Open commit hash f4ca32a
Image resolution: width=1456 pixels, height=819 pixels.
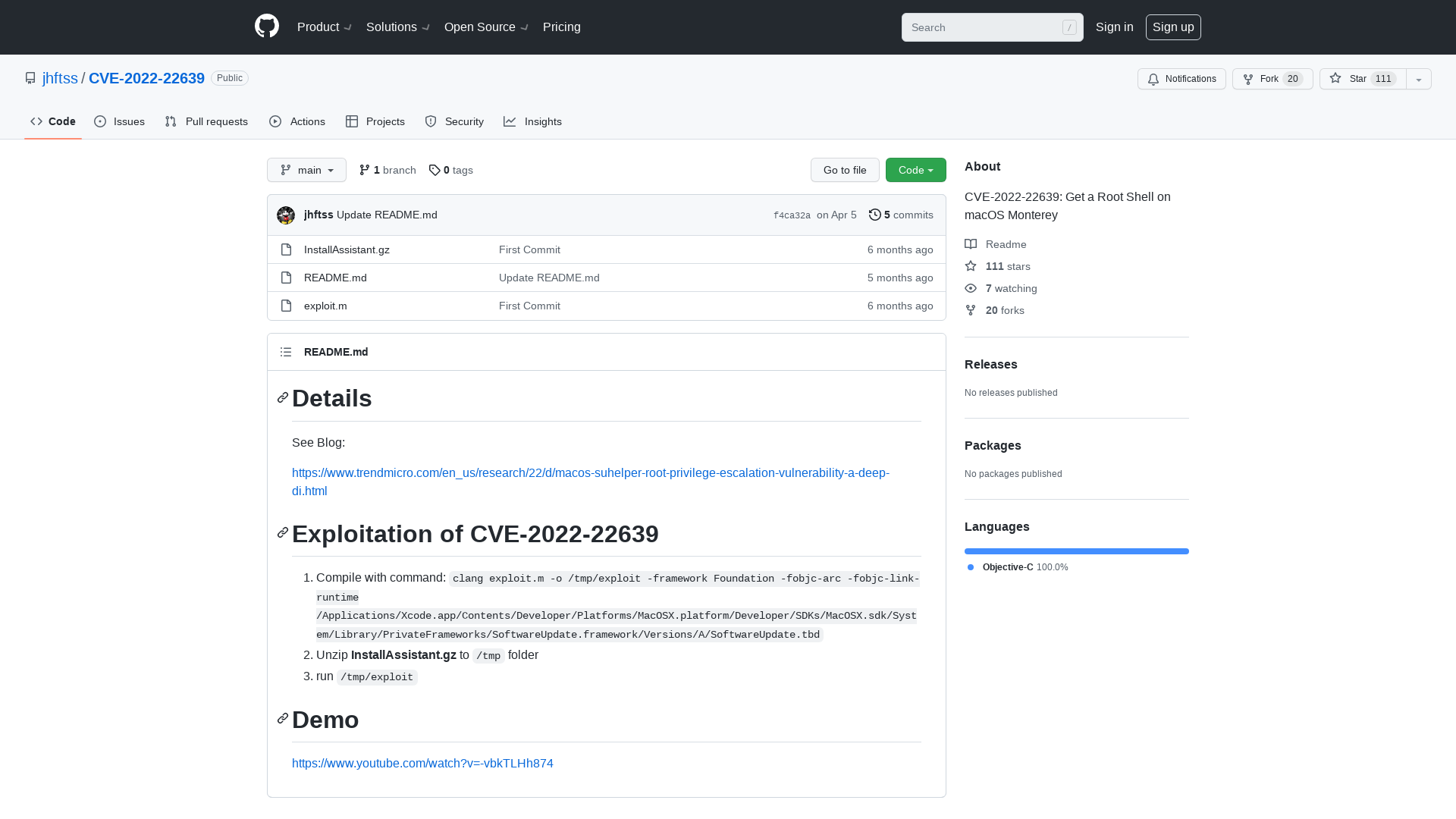792,215
